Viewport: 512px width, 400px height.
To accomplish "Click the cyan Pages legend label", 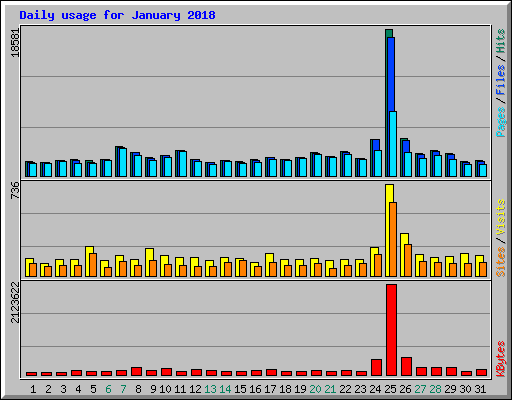I will click(501, 122).
